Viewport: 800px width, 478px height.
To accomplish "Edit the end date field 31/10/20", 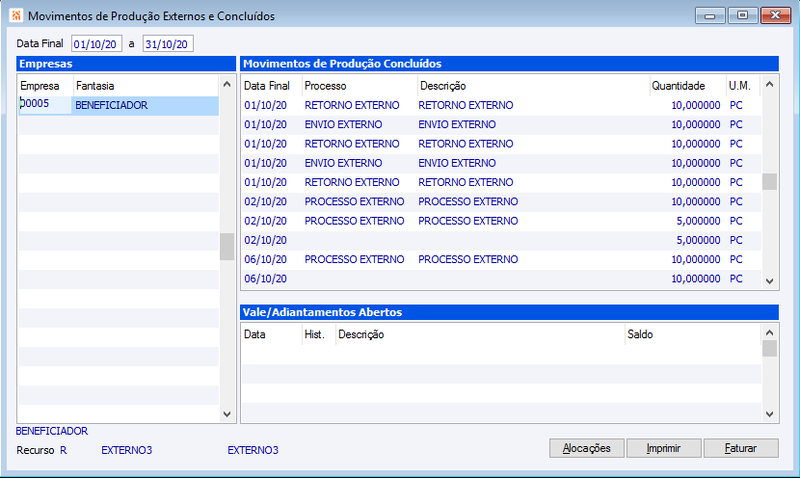I will point(168,44).
